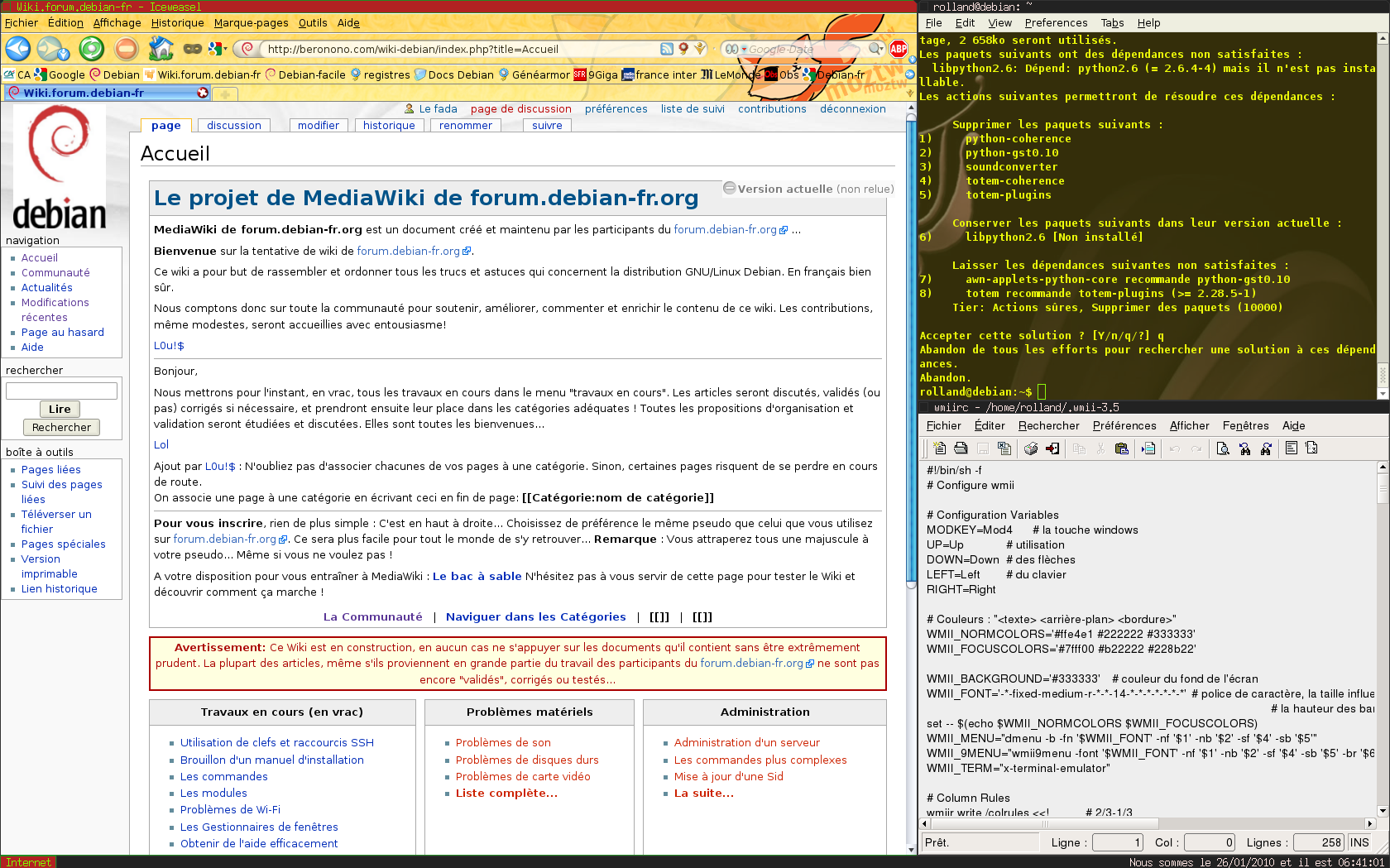The image size is (1390, 868).
Task: Open Page au hasard in sidebar
Action: click(x=63, y=332)
